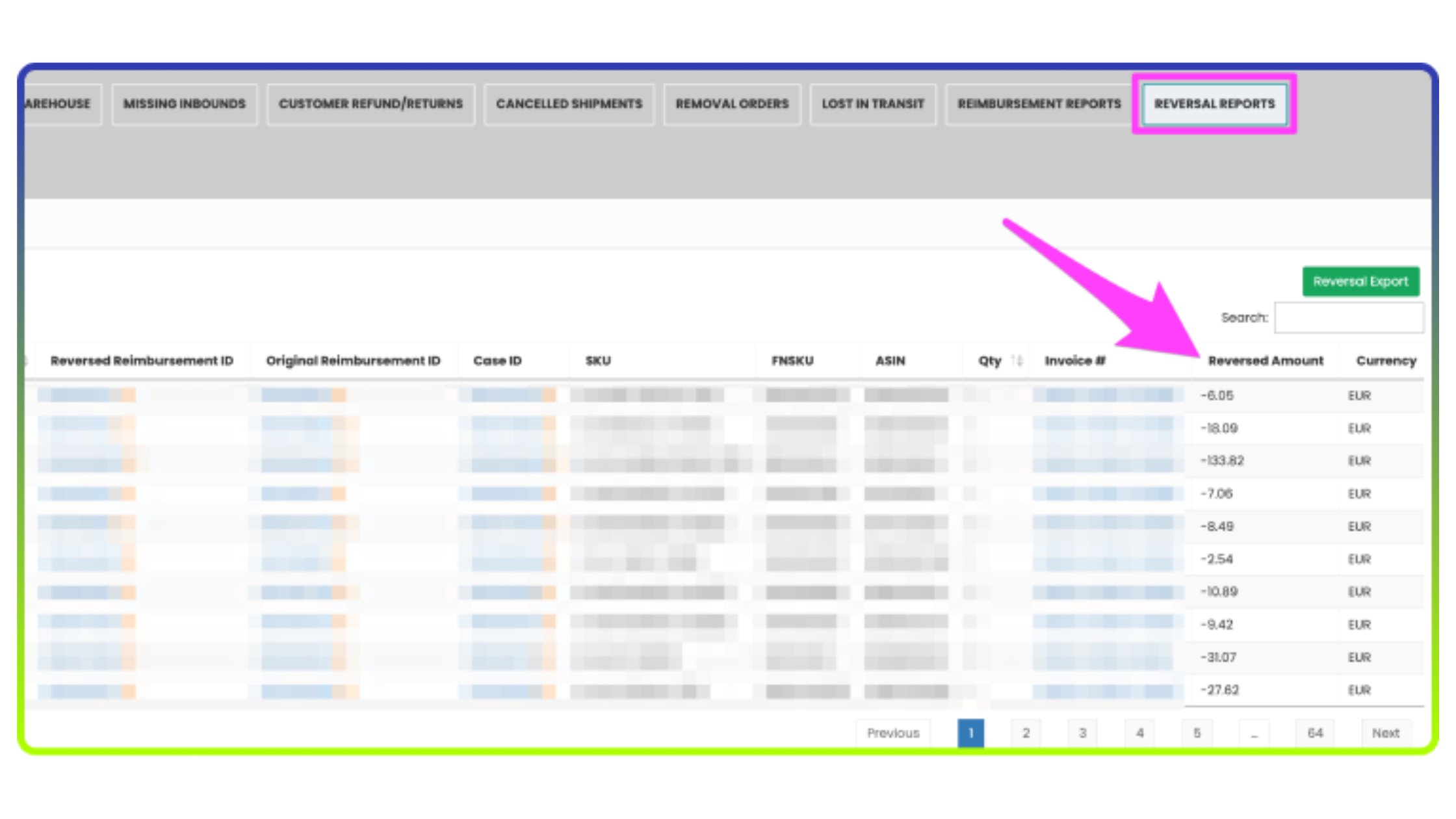
Task: Toggle sorting on the Qty column
Action: coord(997,361)
